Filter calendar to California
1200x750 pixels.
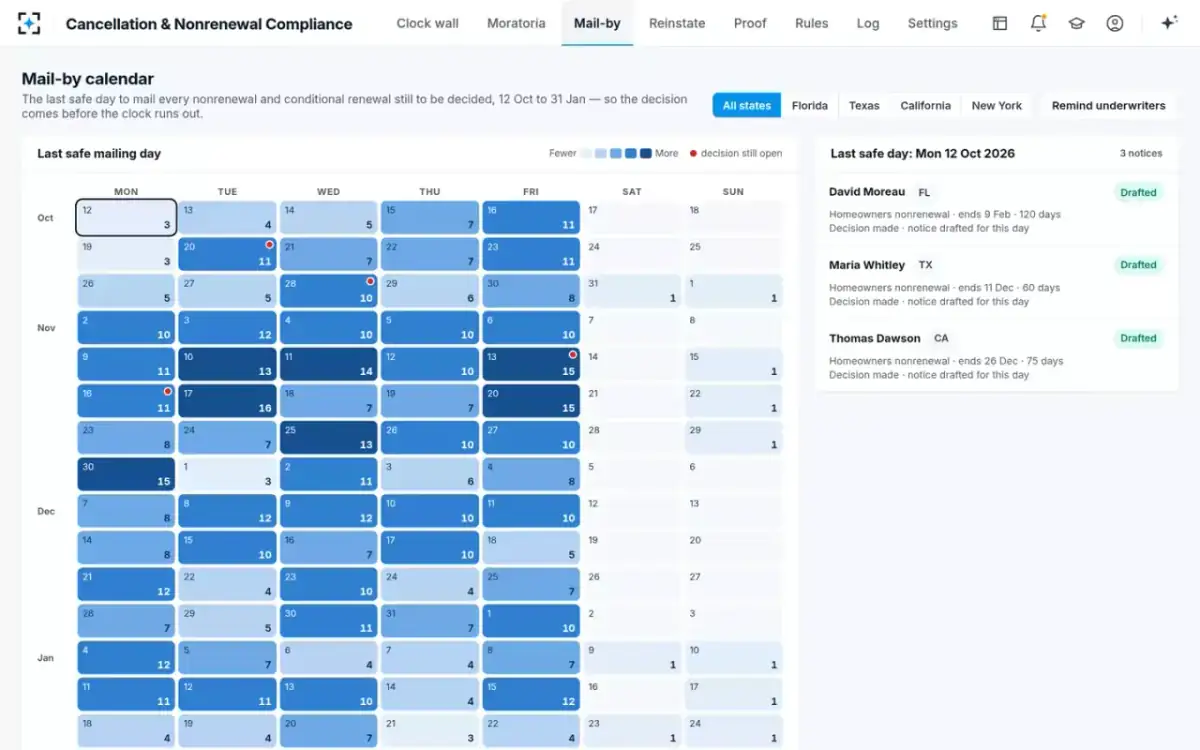click(x=925, y=105)
